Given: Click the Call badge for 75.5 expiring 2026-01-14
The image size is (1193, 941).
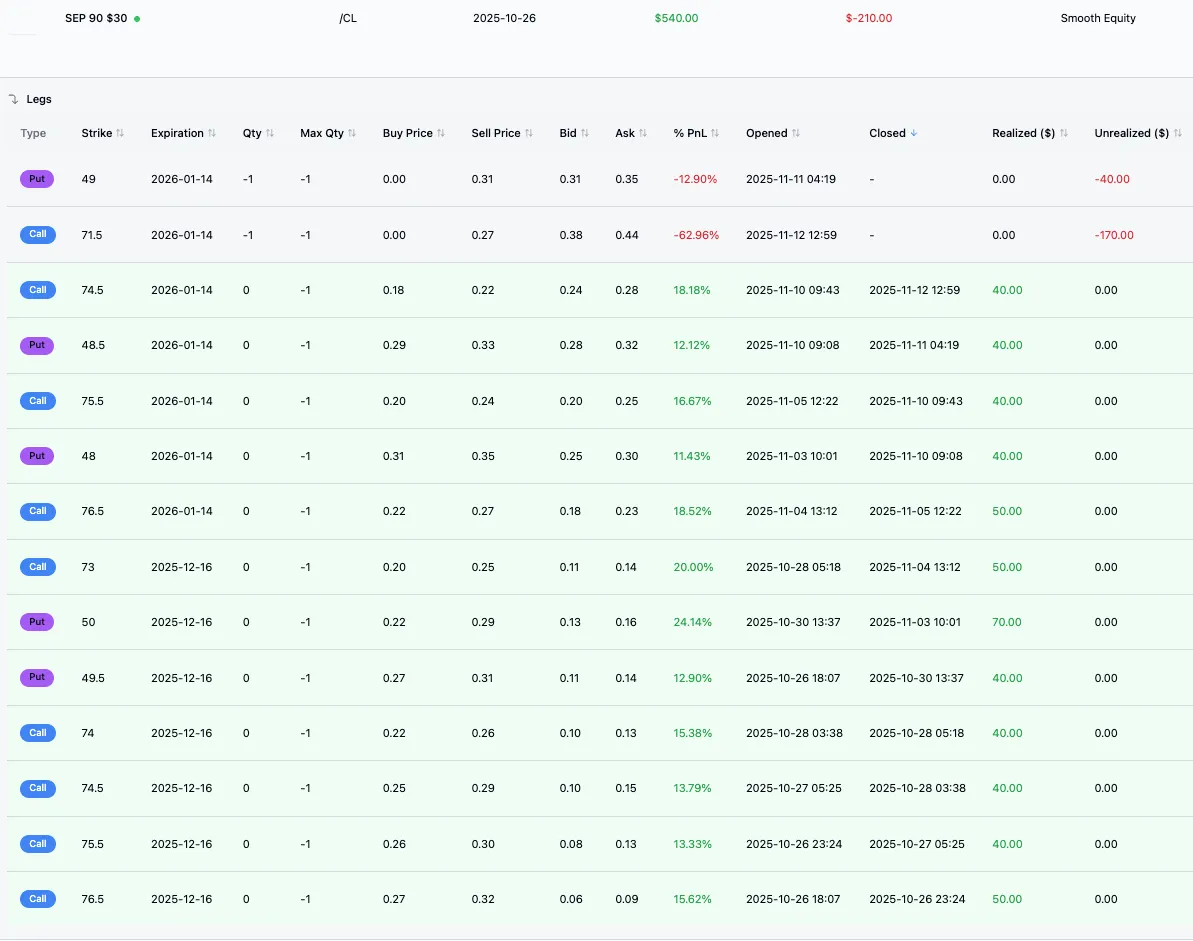Looking at the screenshot, I should pyautogui.click(x=38, y=401).
